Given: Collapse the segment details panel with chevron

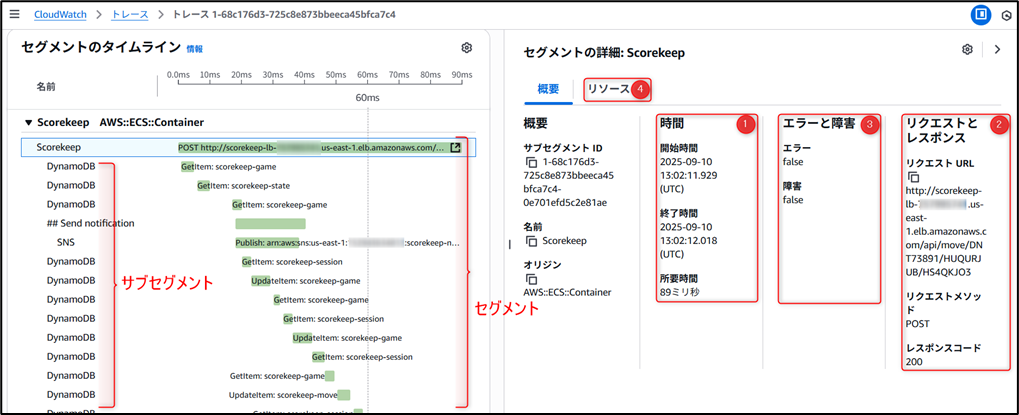Looking at the screenshot, I should 997,49.
